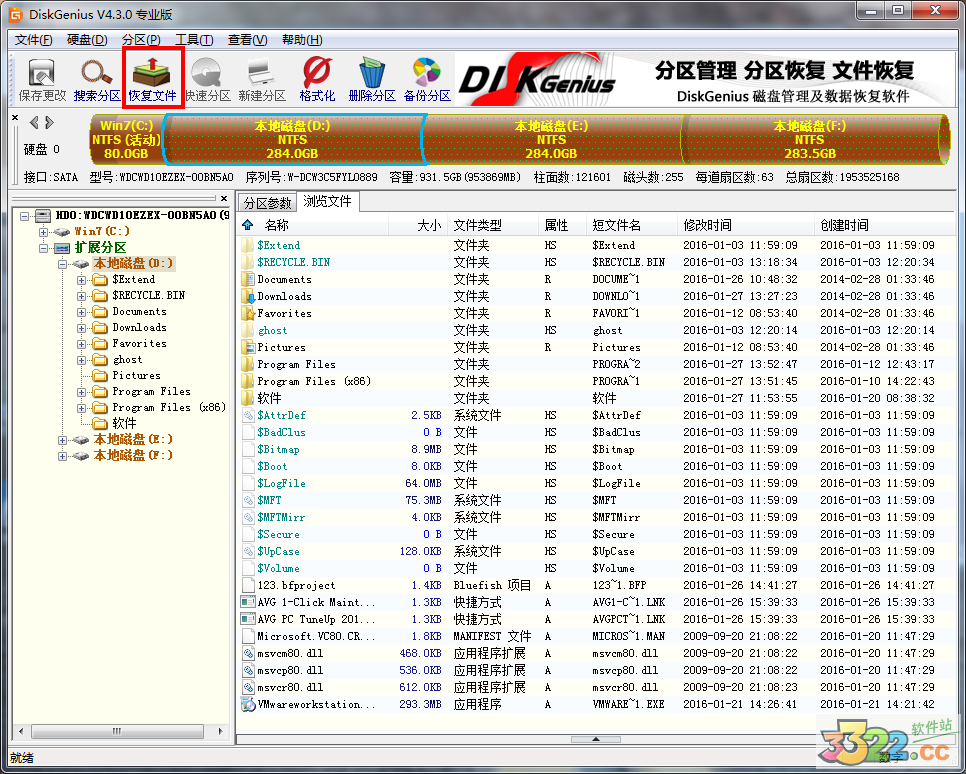
Task: Select Program Files folder in tree
Action: (151, 392)
